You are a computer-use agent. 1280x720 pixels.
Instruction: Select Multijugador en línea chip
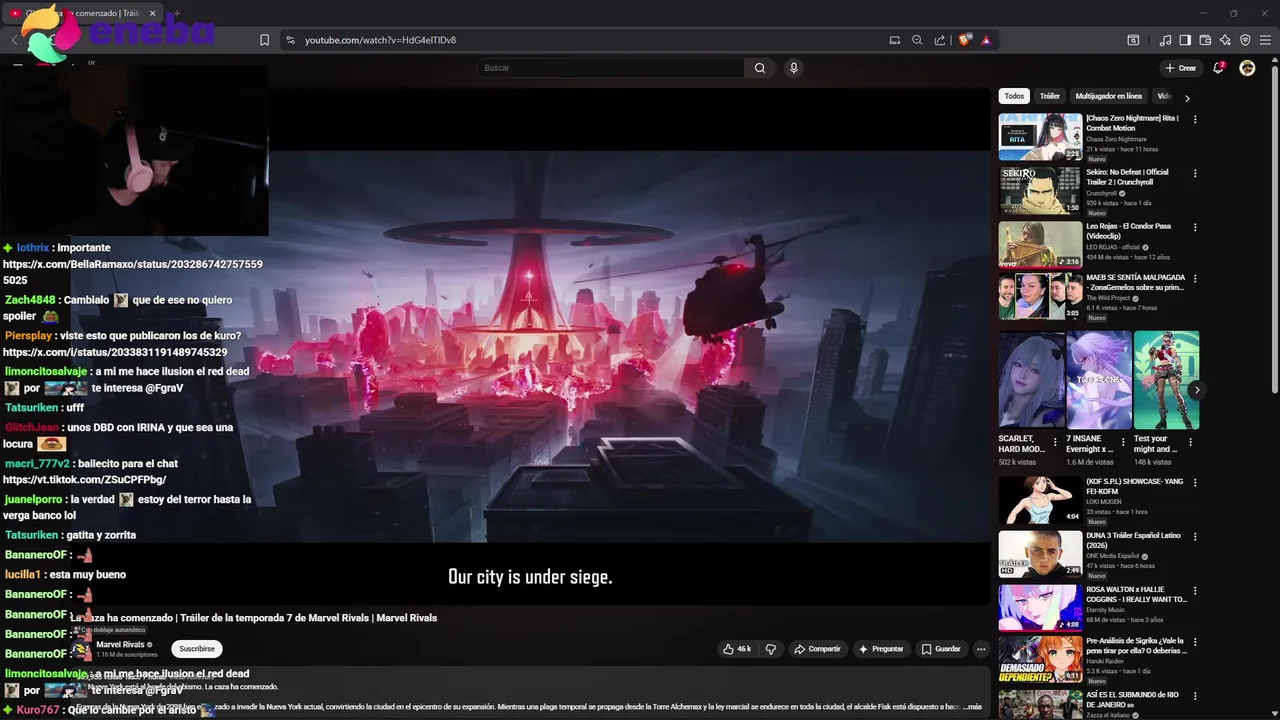pyautogui.click(x=1108, y=96)
